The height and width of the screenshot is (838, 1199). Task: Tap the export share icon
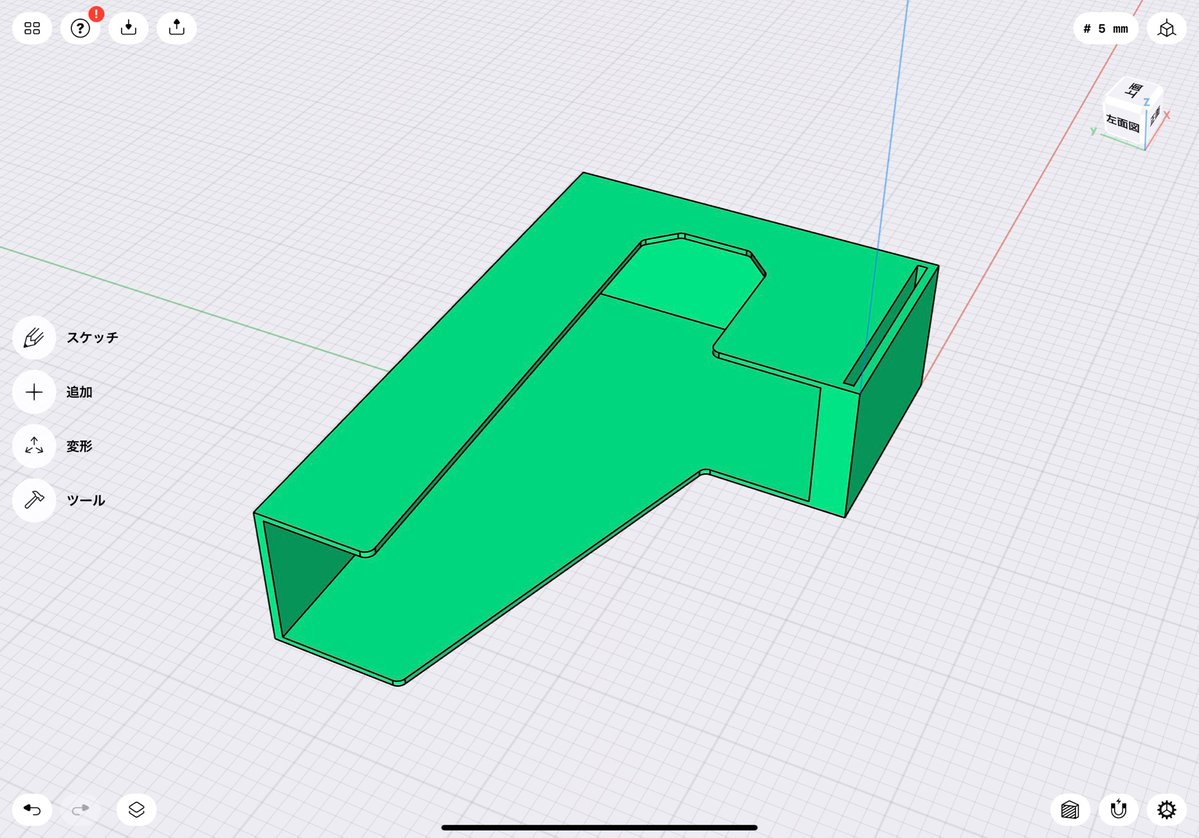(x=177, y=28)
